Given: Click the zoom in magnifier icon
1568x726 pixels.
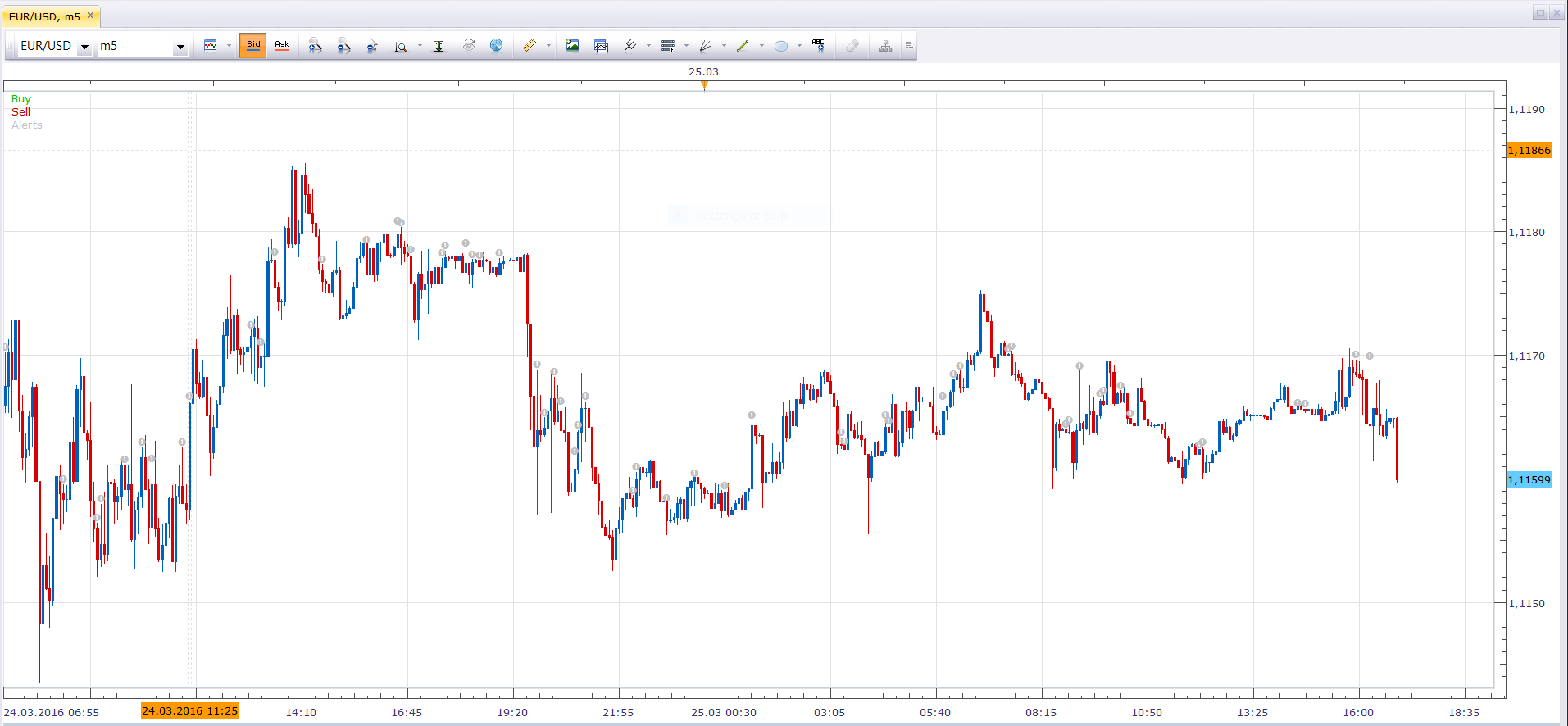Looking at the screenshot, I should (315, 46).
